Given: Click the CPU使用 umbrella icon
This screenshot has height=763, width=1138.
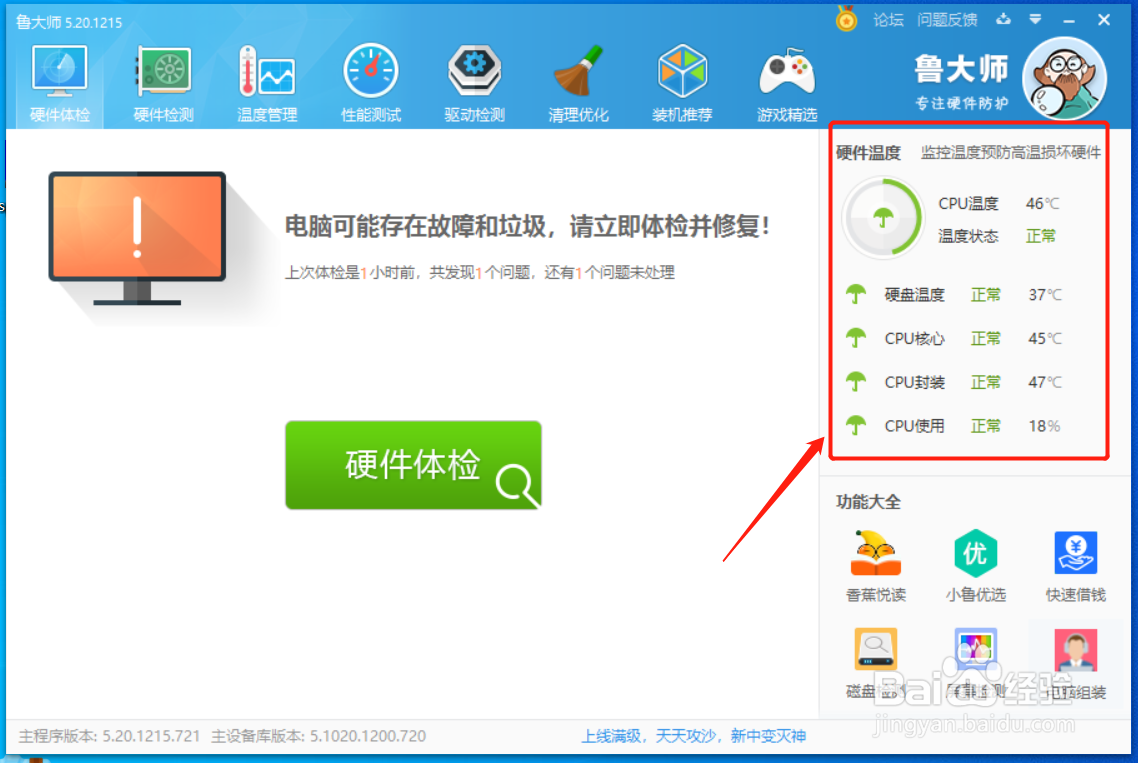Looking at the screenshot, I should [856, 425].
